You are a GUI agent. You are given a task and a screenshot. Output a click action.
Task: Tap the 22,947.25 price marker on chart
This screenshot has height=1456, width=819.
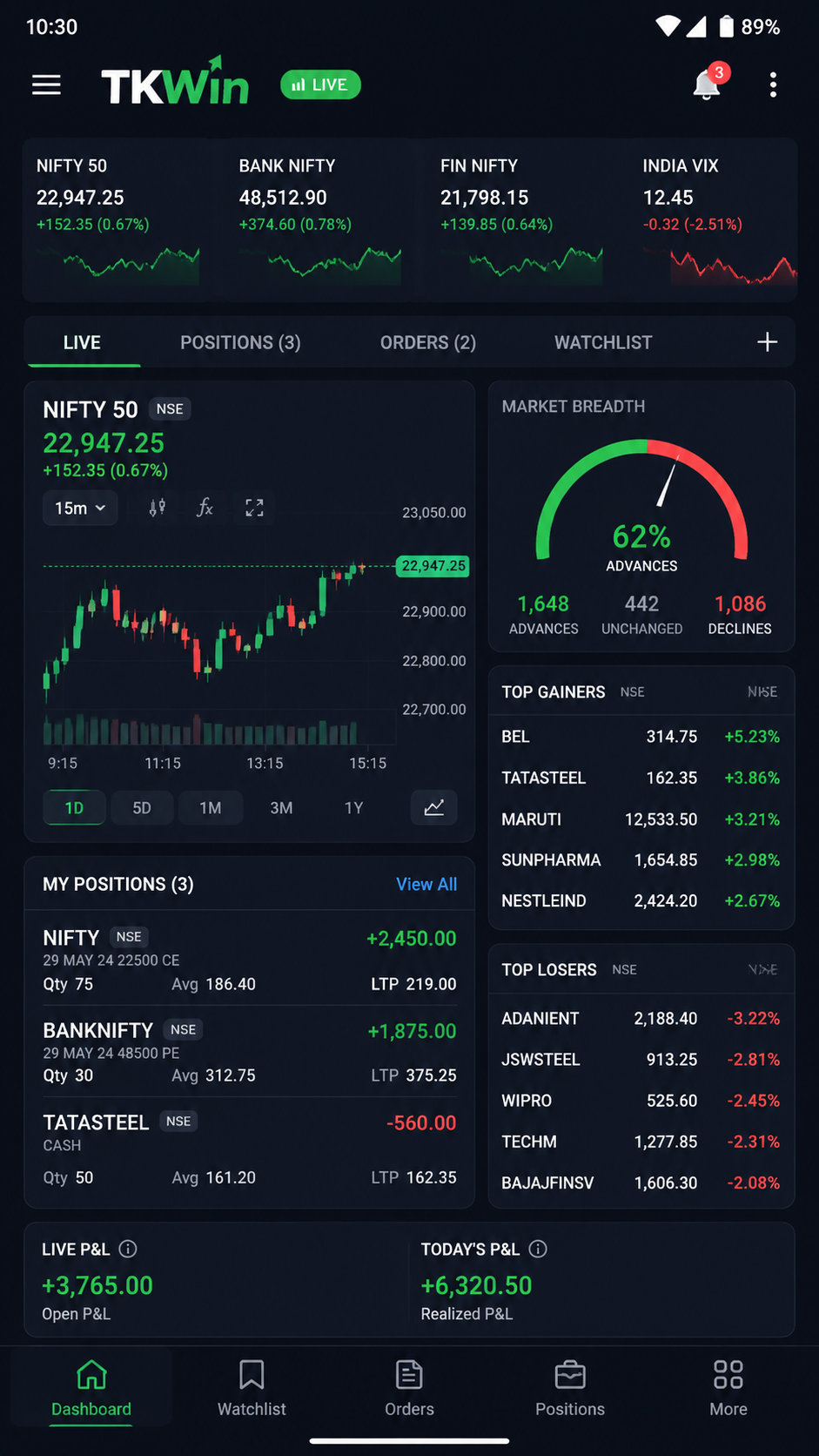pos(433,566)
